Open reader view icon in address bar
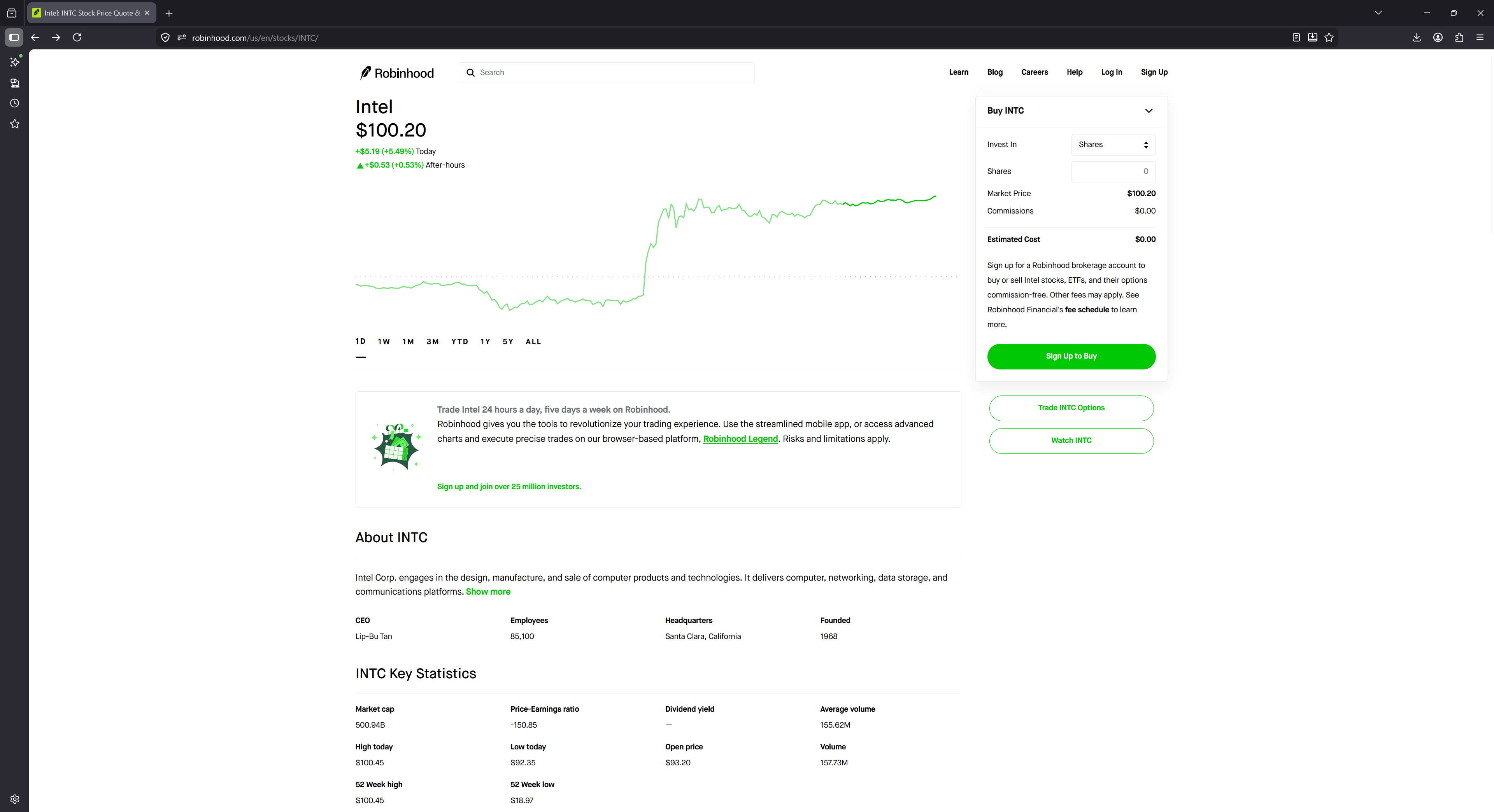Viewport: 1494px width, 812px height. pos(1296,38)
